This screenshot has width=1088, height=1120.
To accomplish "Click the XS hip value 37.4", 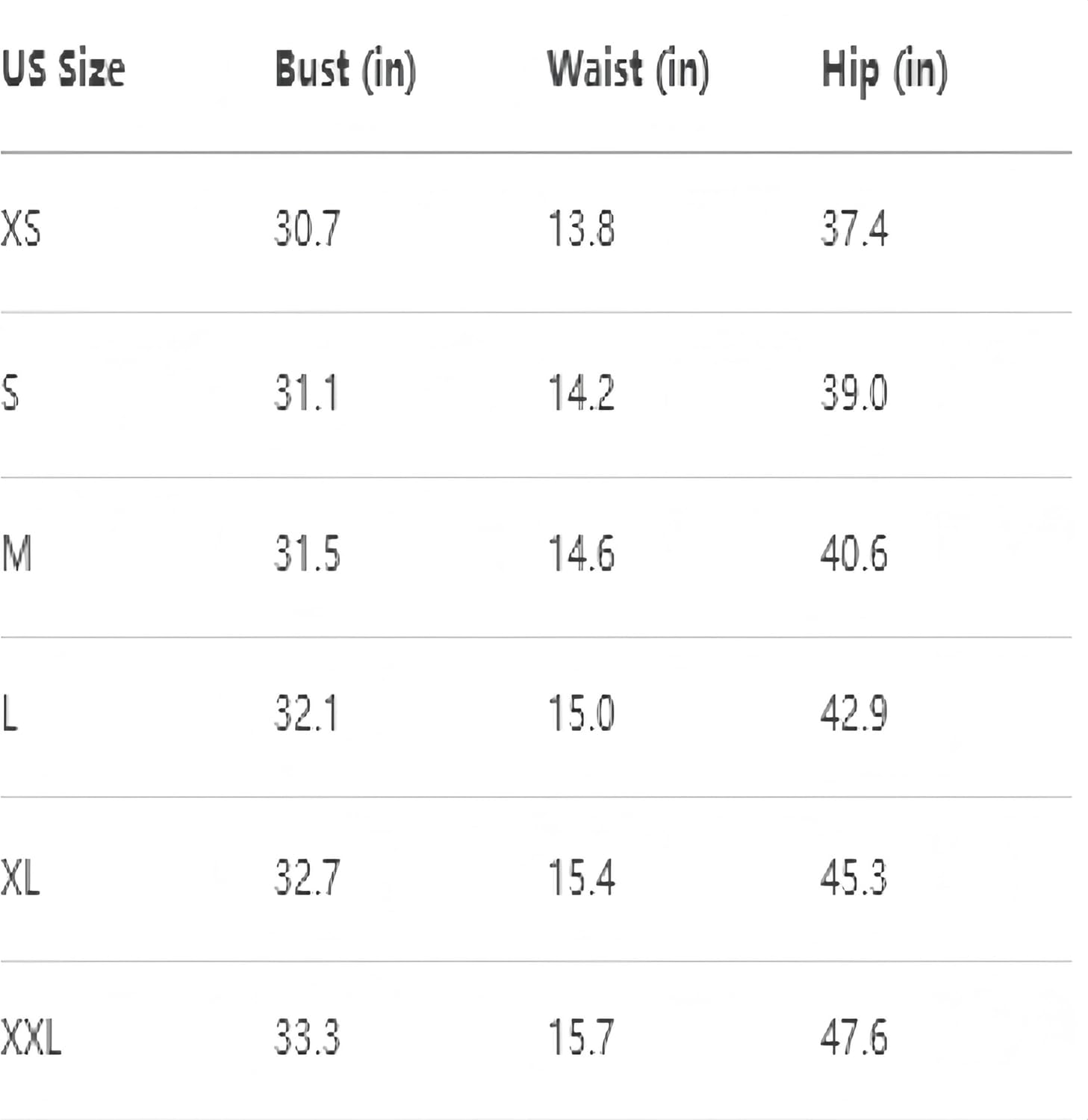I will [855, 228].
